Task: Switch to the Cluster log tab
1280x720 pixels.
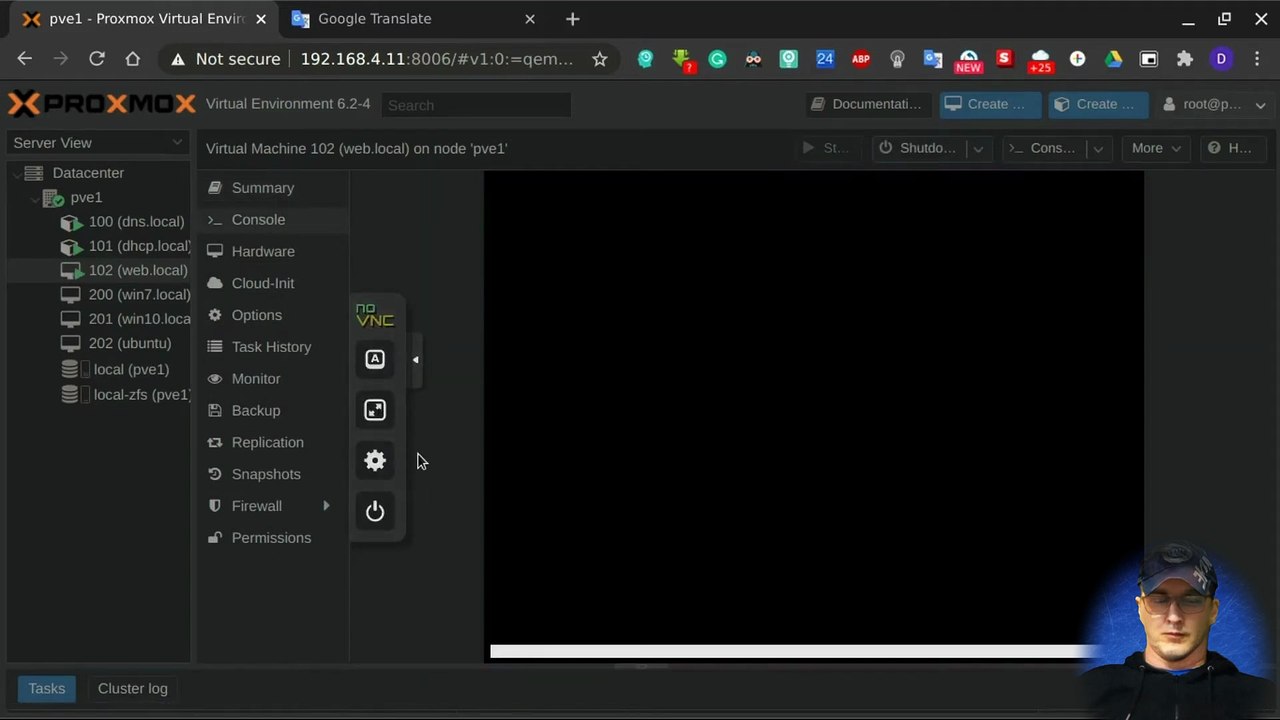Action: pos(133,689)
